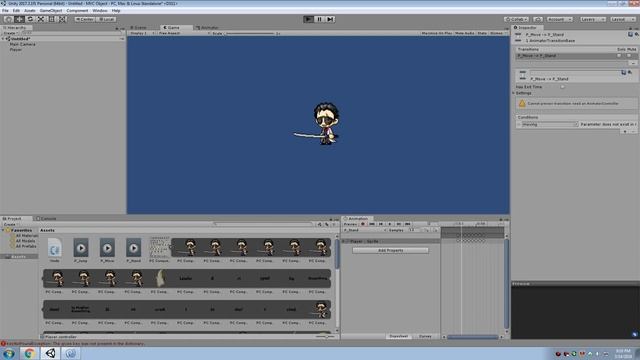This screenshot has width=640, height=360.
Task: Select the Rotate tool in the toolbar
Action: point(30,19)
